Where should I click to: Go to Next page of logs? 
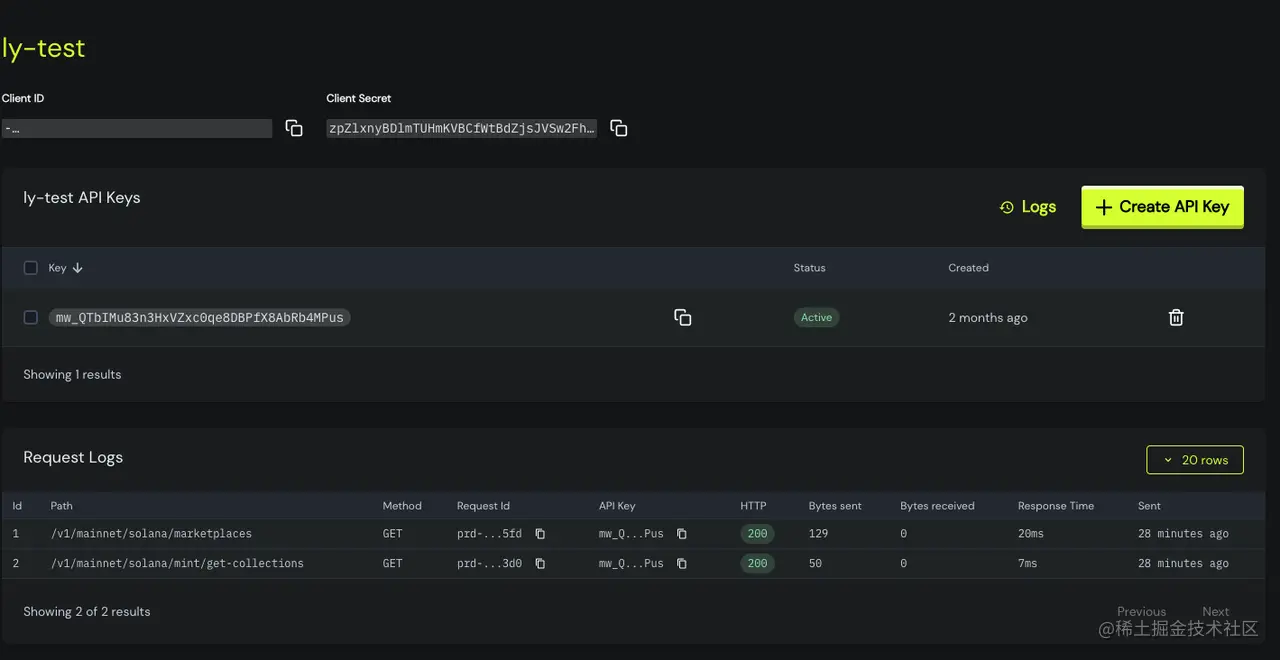(x=1216, y=612)
